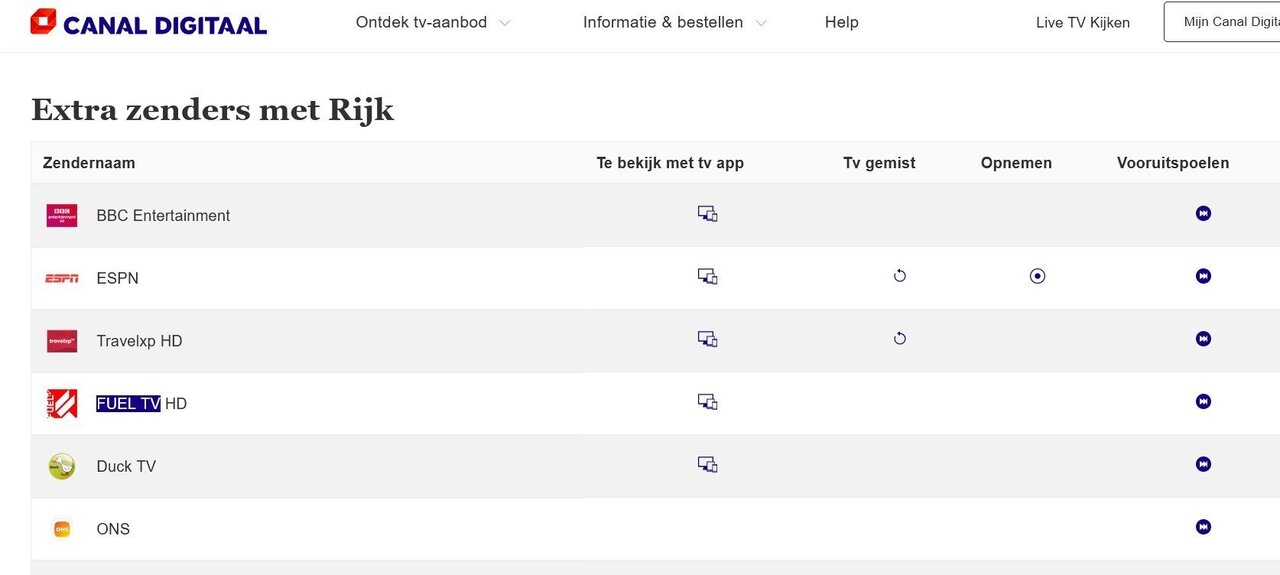Open Live TV Kijken link

pyautogui.click(x=1082, y=22)
